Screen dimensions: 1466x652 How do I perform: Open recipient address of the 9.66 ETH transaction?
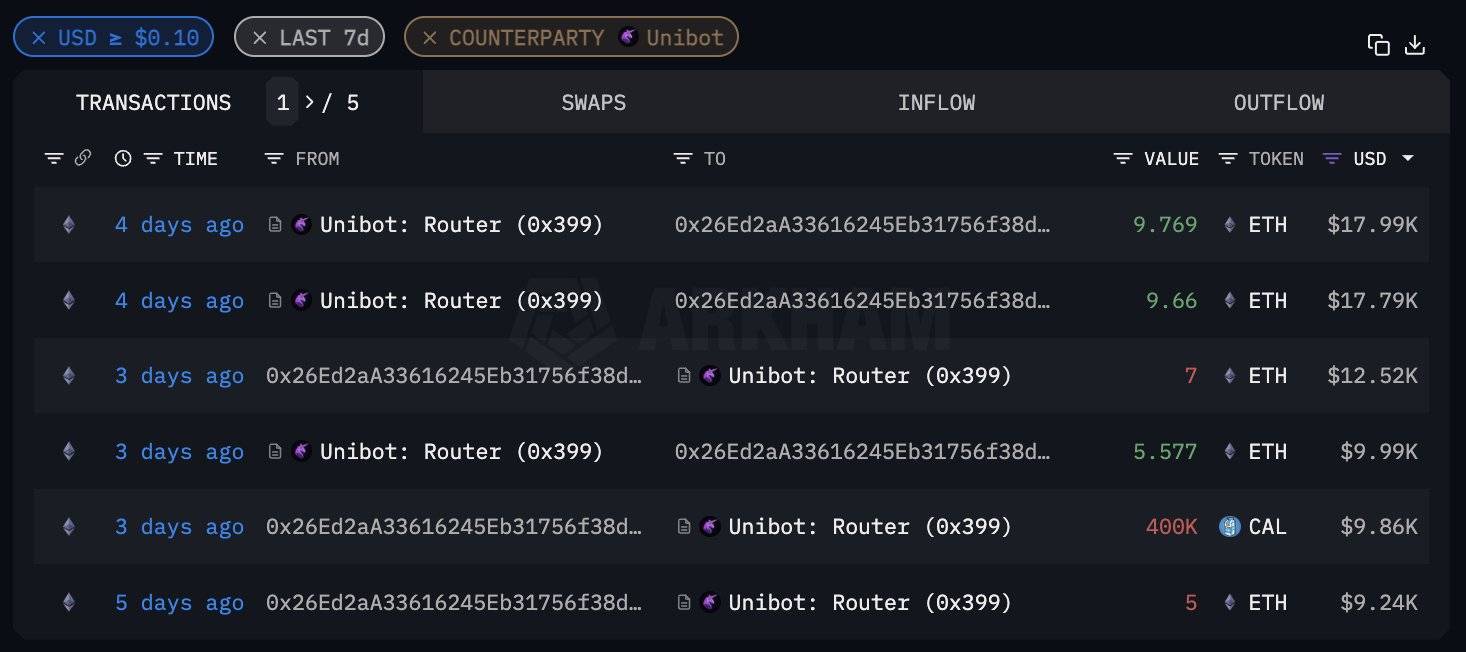pyautogui.click(x=862, y=301)
